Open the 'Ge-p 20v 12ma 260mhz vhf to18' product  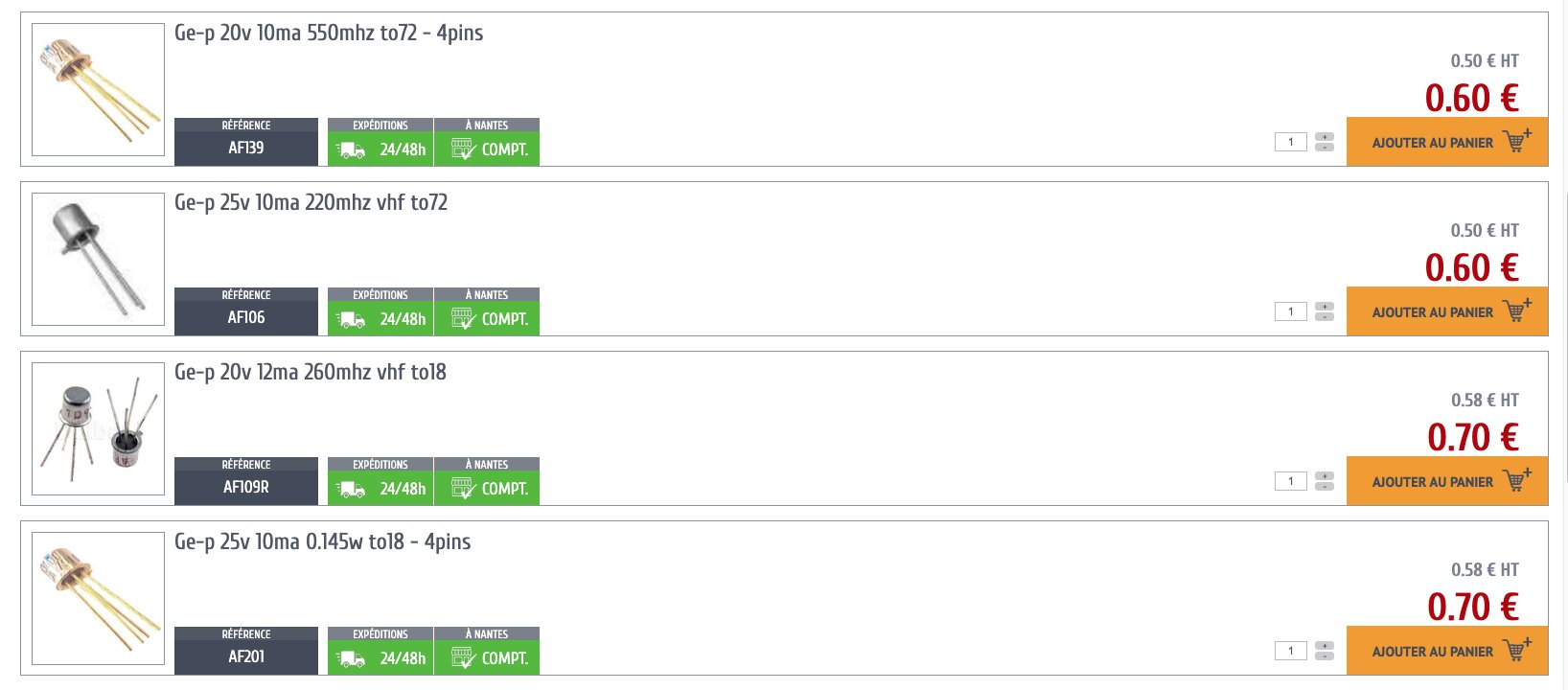coord(311,372)
